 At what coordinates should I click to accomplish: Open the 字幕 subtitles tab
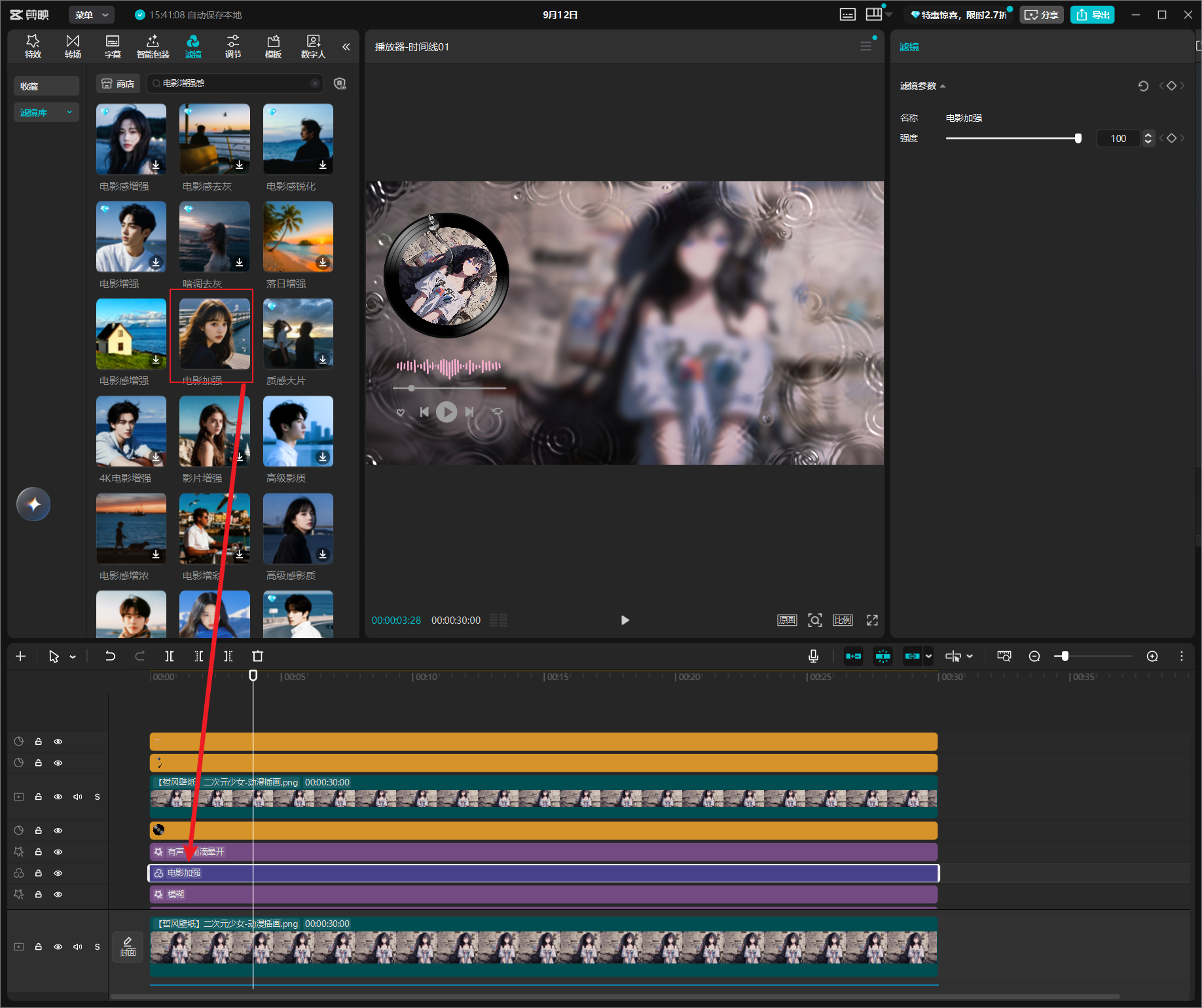pos(113,46)
